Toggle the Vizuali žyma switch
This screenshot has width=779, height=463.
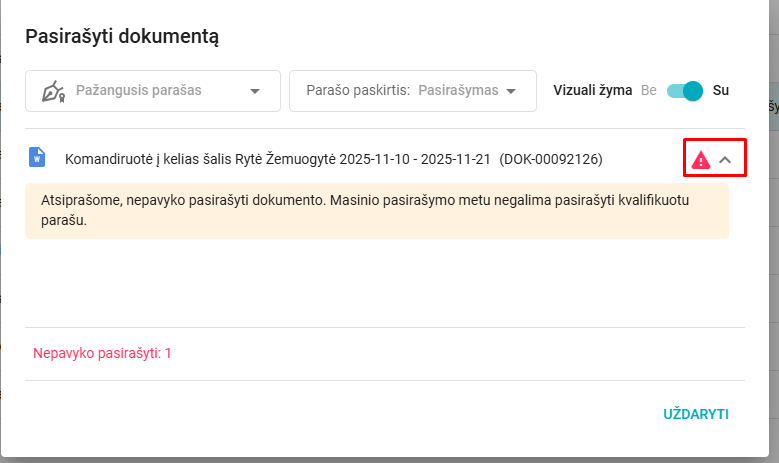pos(685,91)
